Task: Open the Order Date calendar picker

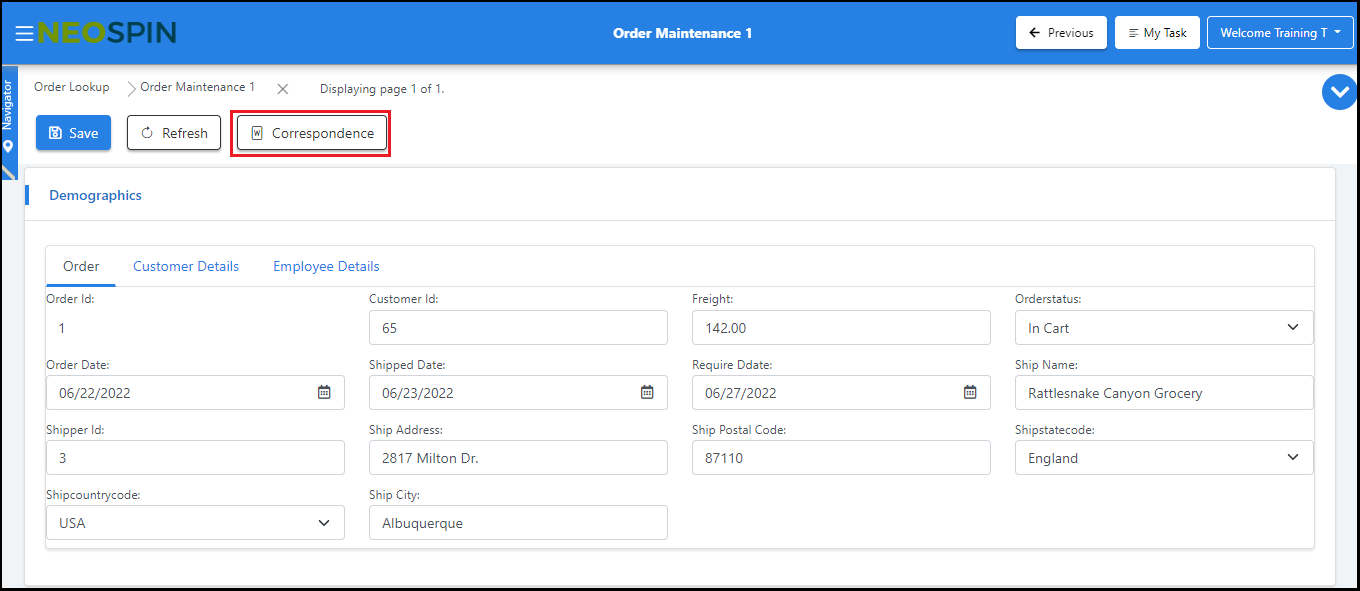Action: tap(324, 392)
